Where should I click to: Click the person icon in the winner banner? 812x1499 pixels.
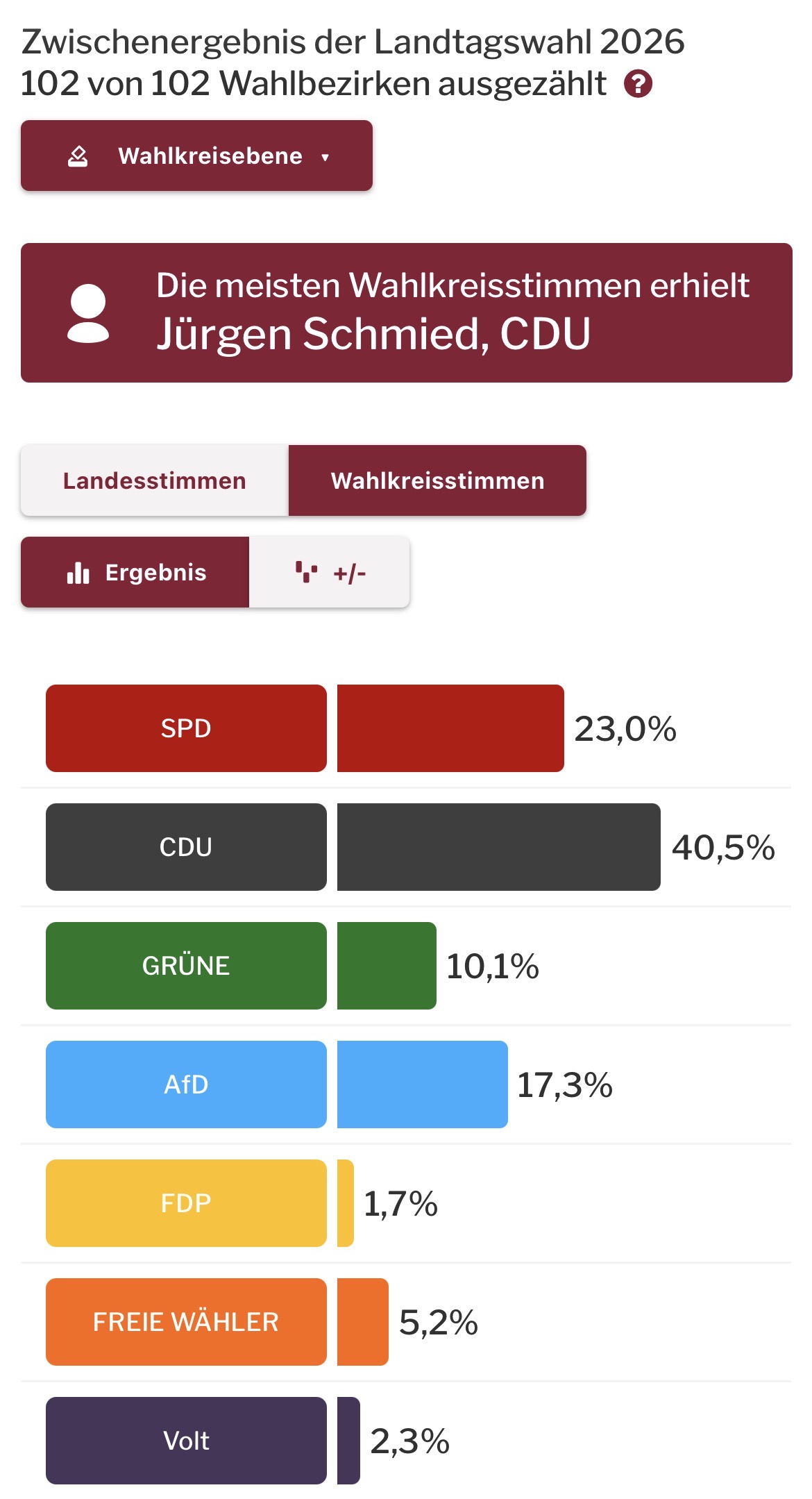(88, 313)
